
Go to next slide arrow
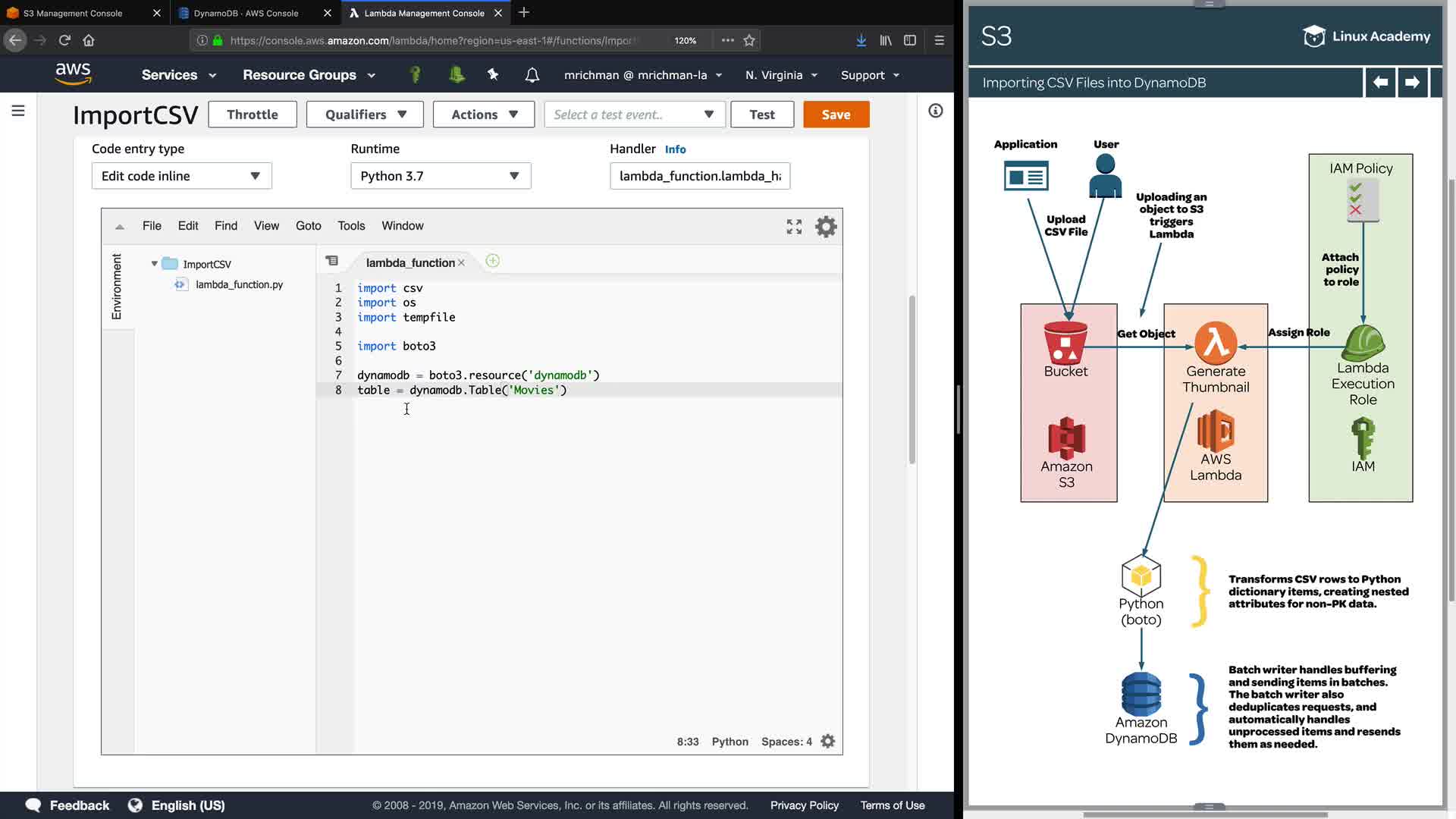click(1412, 82)
